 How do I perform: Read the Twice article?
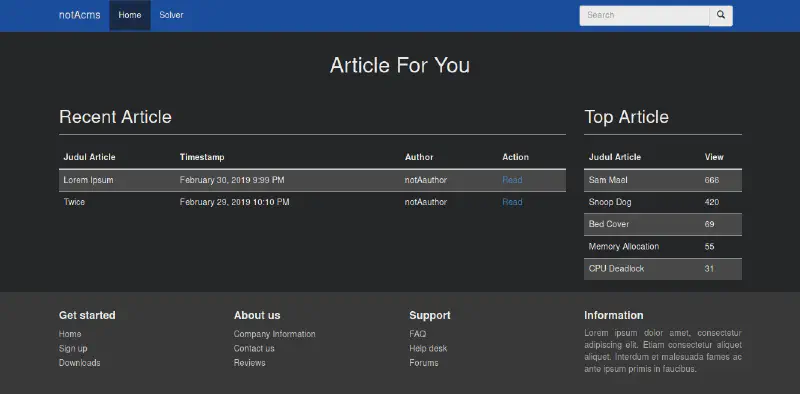(512, 202)
